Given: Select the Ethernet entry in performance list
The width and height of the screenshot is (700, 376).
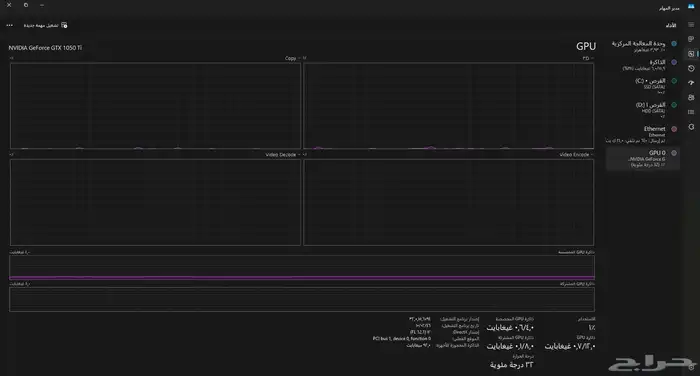Looking at the screenshot, I should tap(643, 134).
